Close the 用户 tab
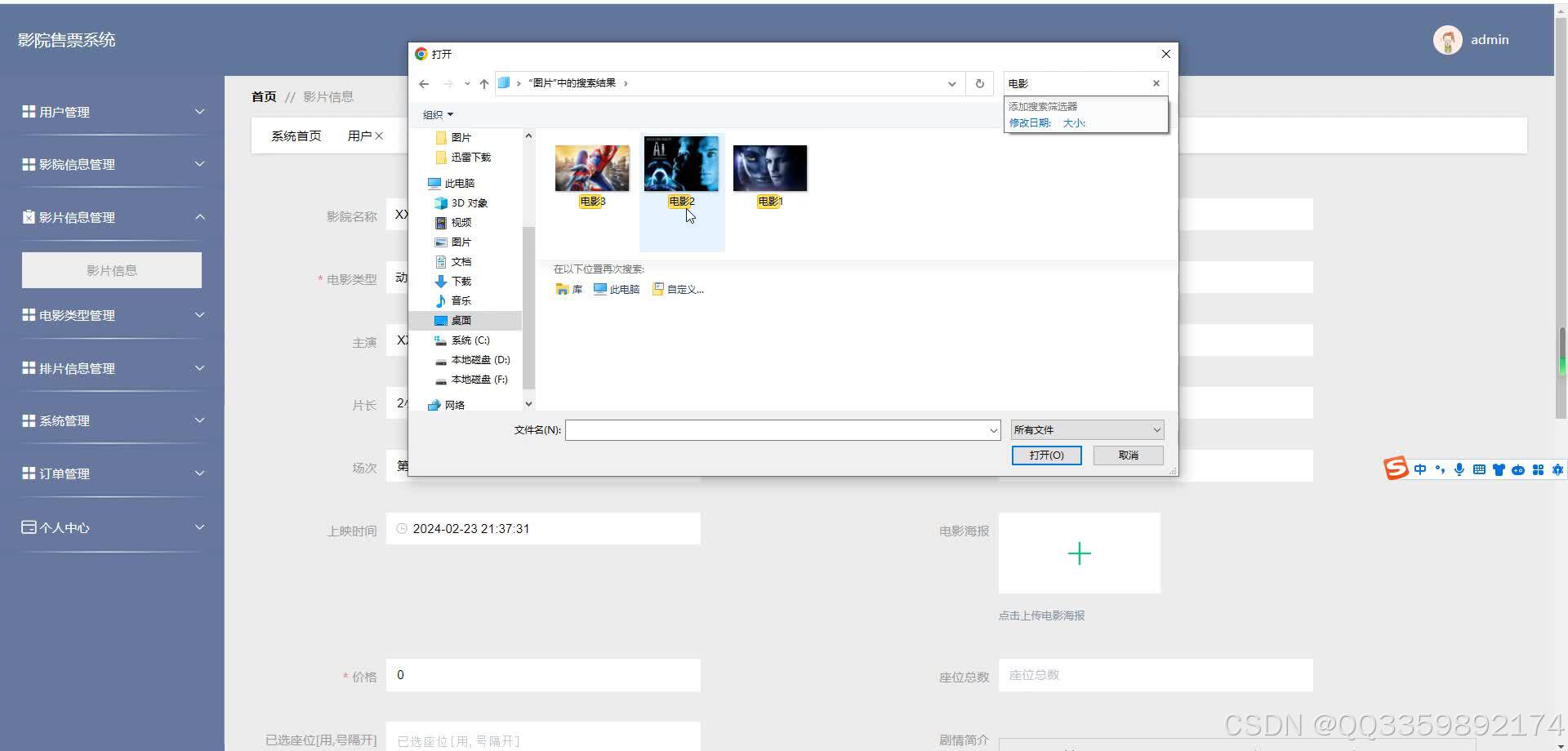Screen dimensions: 1568x751 pos(379,136)
